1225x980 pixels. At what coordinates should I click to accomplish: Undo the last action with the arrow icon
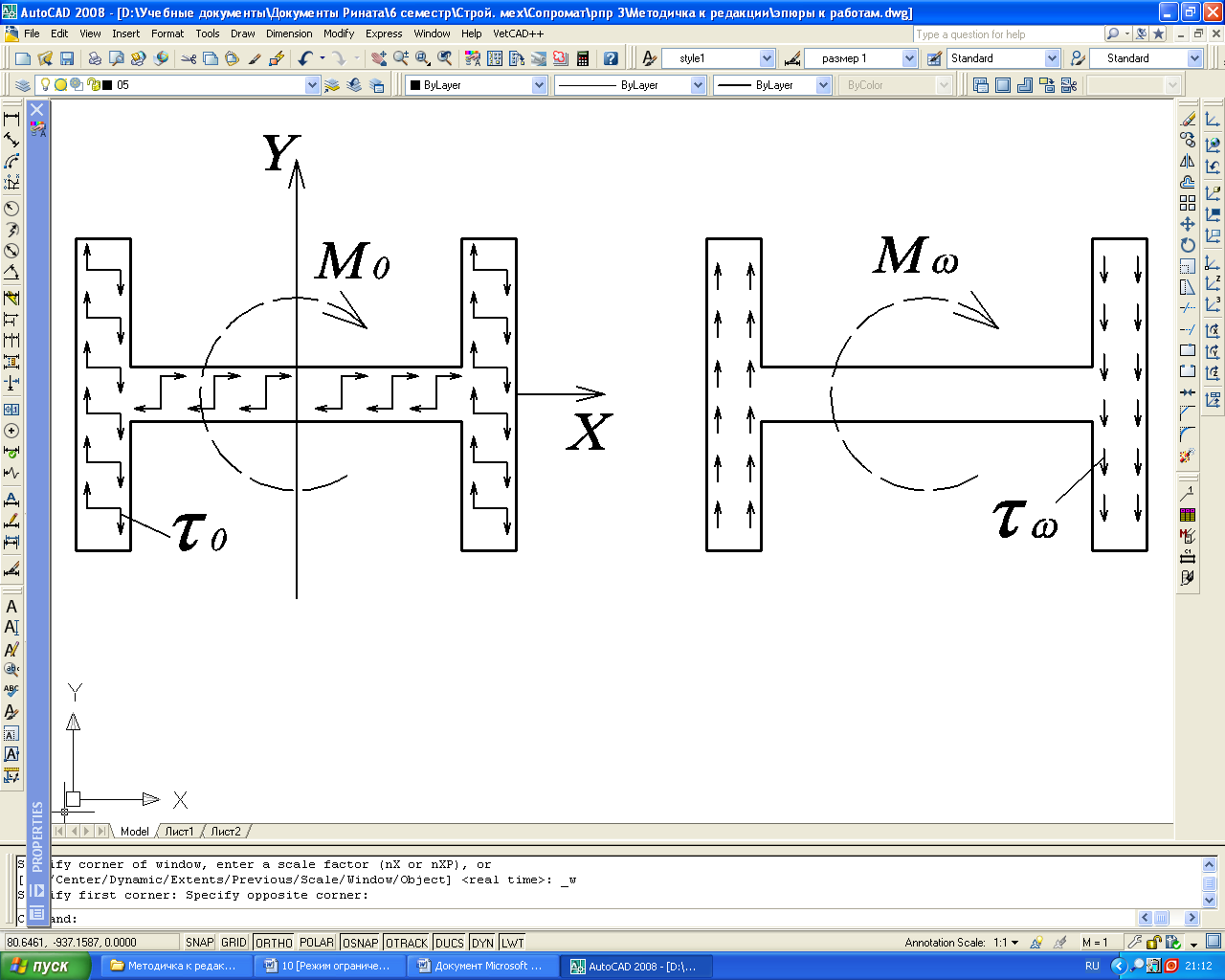(305, 58)
